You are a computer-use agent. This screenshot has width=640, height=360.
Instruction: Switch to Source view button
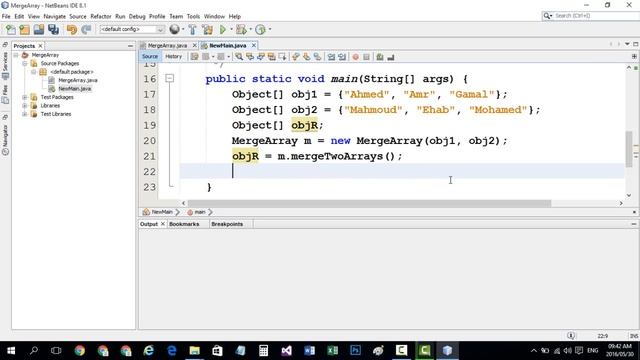[x=150, y=57]
